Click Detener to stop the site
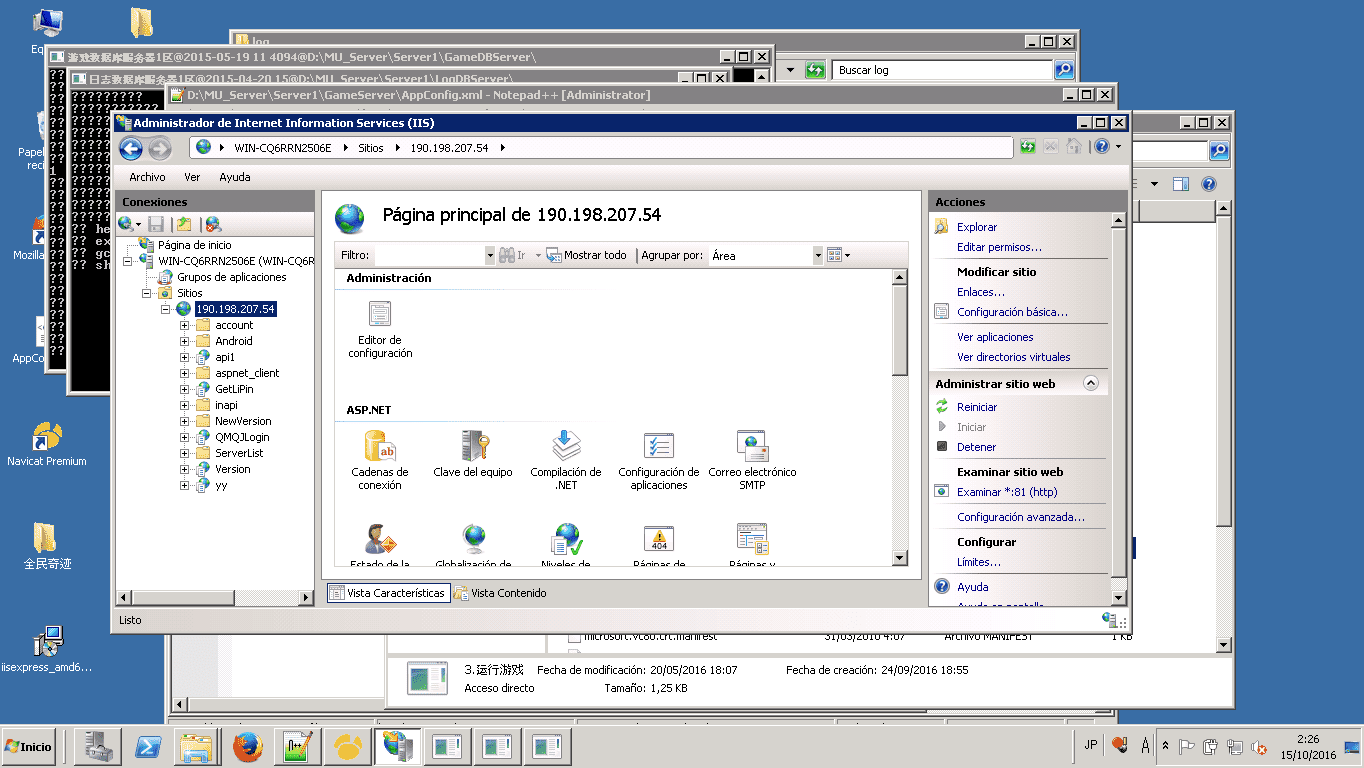Viewport: 1364px width, 768px height. tap(976, 447)
